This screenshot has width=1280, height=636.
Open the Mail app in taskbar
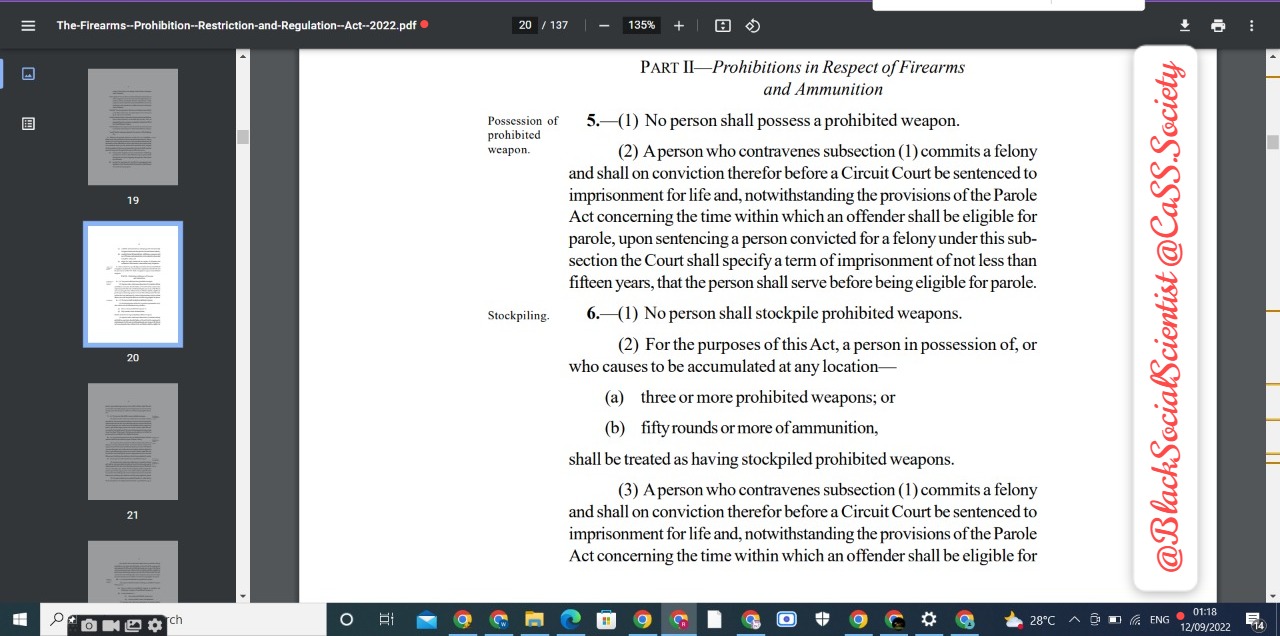click(x=427, y=620)
